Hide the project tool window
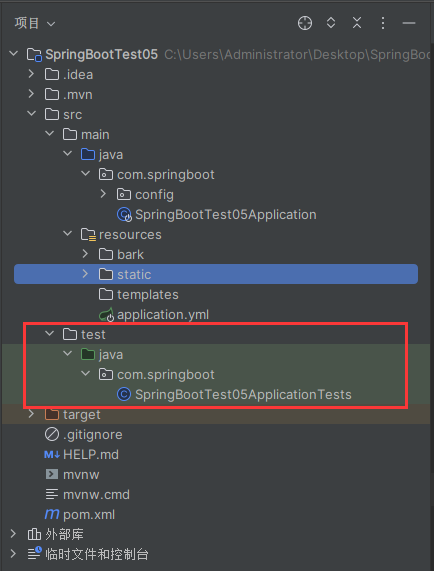Screen dimensions: 434x571 [x=409, y=23]
